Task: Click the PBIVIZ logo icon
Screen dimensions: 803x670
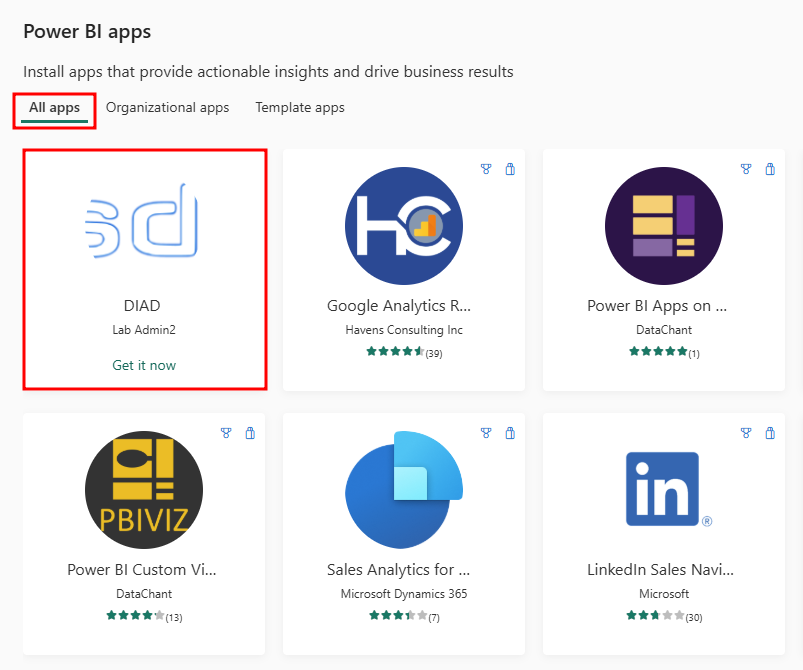Action: pos(143,490)
